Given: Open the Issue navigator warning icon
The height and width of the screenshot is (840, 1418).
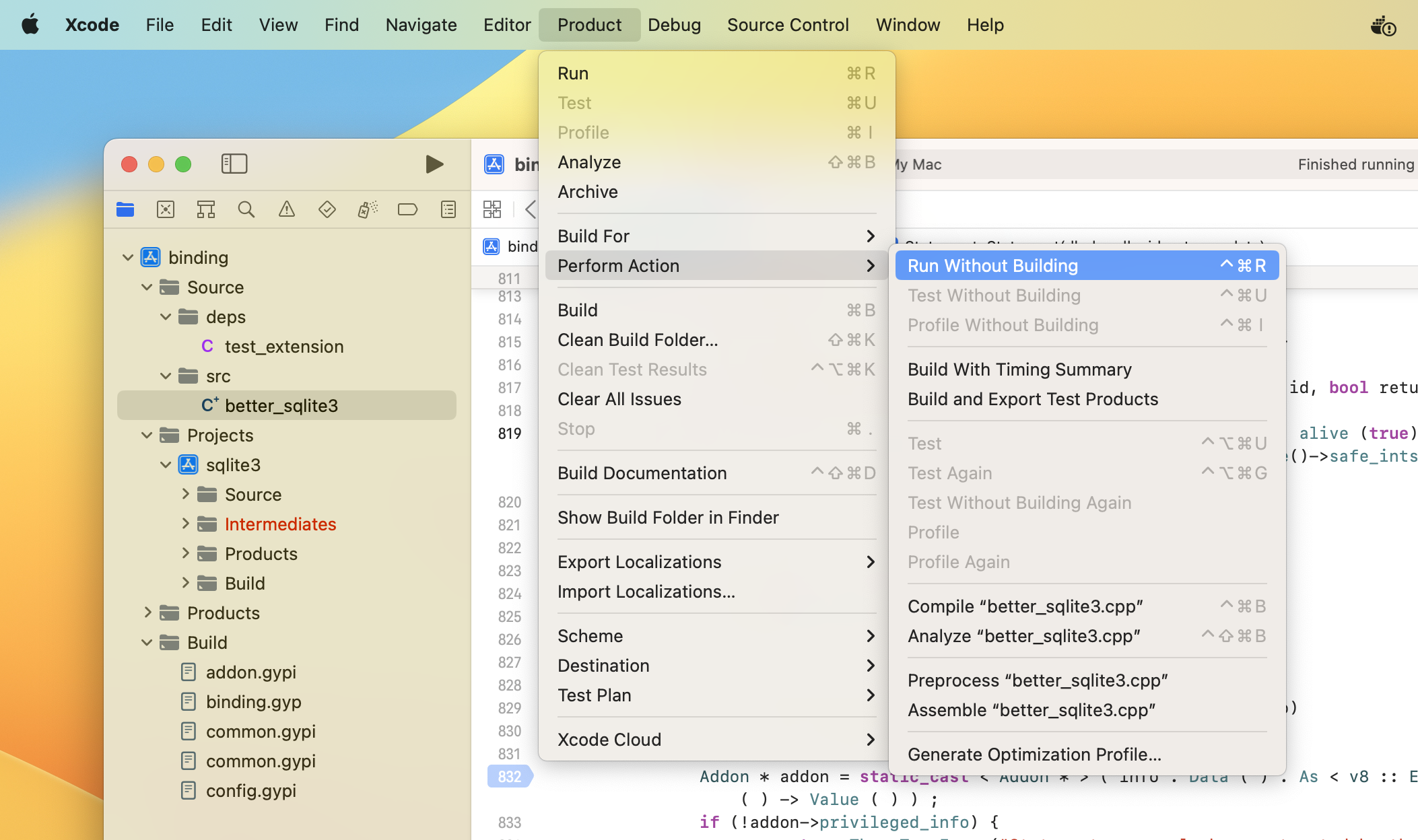Looking at the screenshot, I should pyautogui.click(x=287, y=210).
